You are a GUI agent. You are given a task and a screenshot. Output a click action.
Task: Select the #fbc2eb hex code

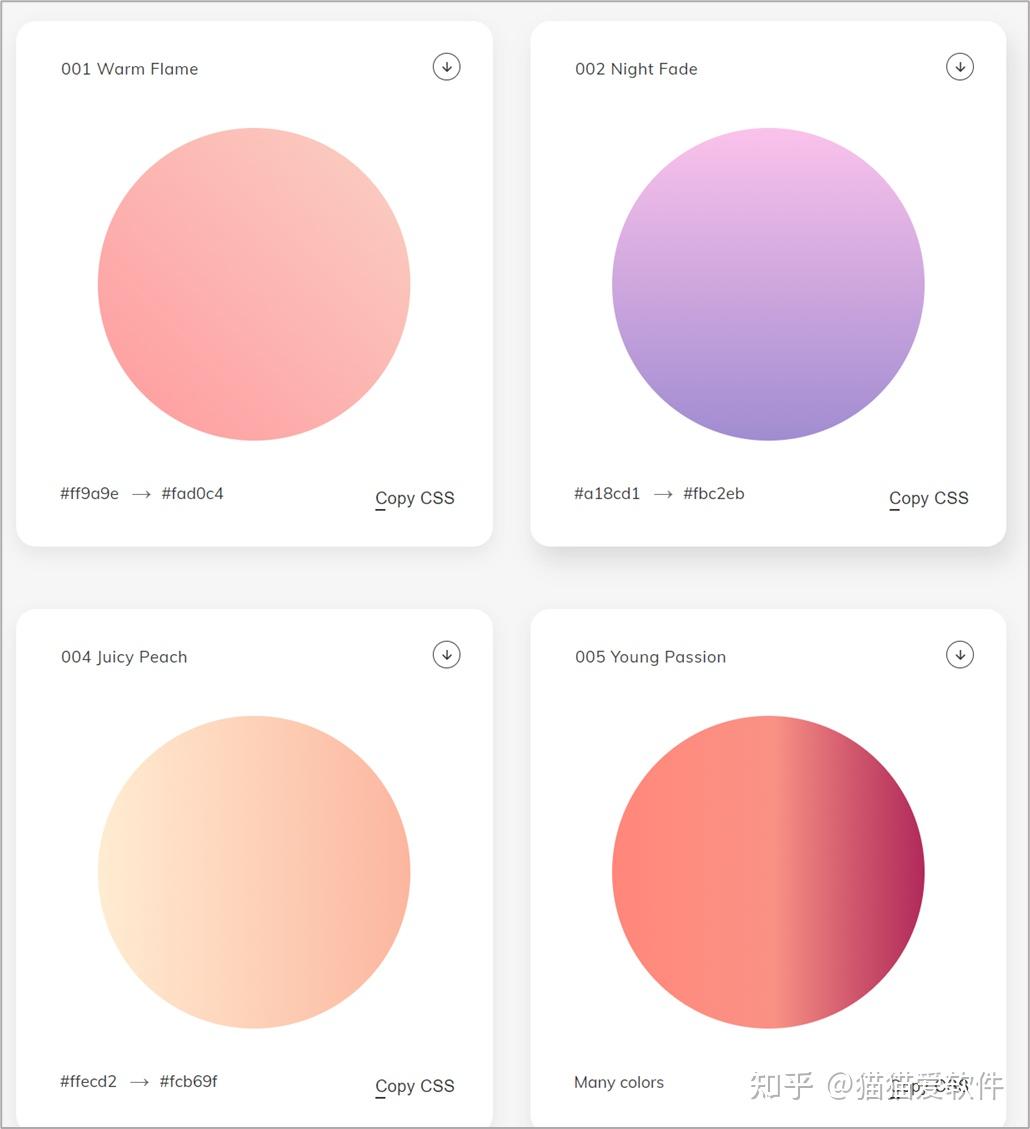point(714,493)
